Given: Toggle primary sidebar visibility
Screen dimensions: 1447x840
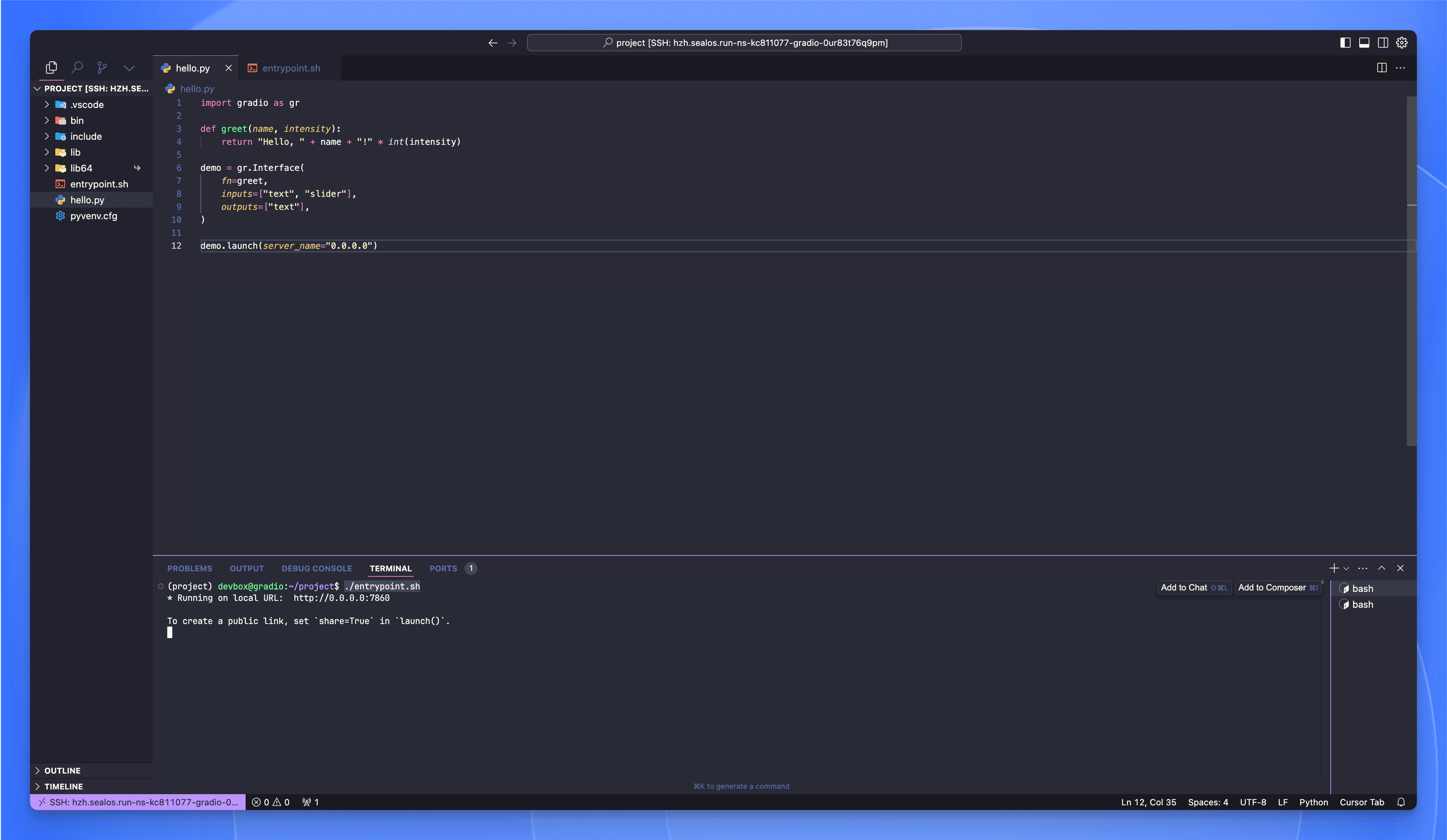Looking at the screenshot, I should (1345, 43).
